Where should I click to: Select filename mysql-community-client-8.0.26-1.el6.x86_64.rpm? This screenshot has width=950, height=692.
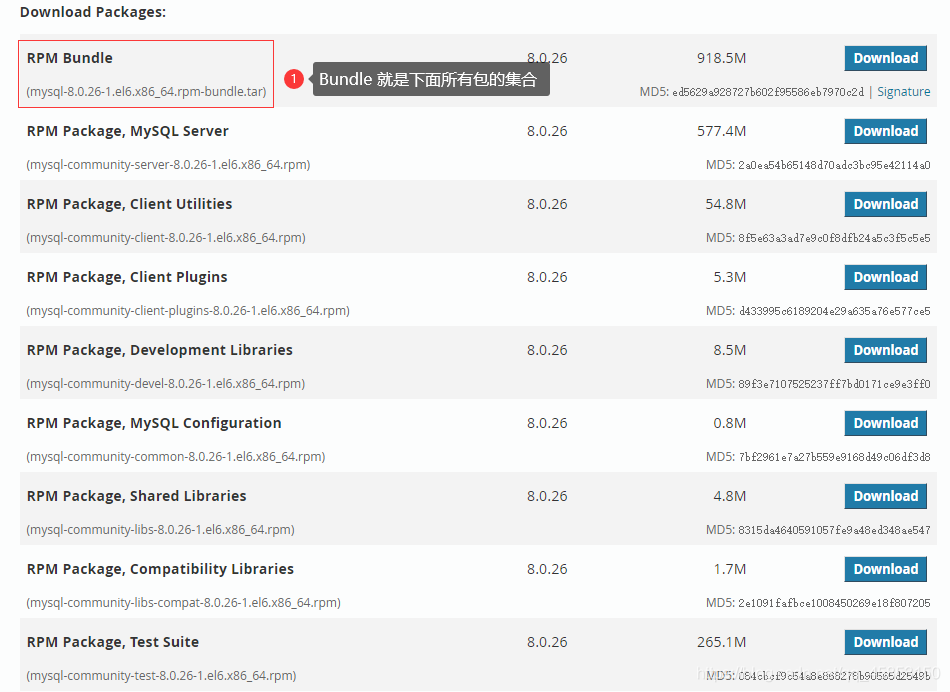[x=166, y=238]
